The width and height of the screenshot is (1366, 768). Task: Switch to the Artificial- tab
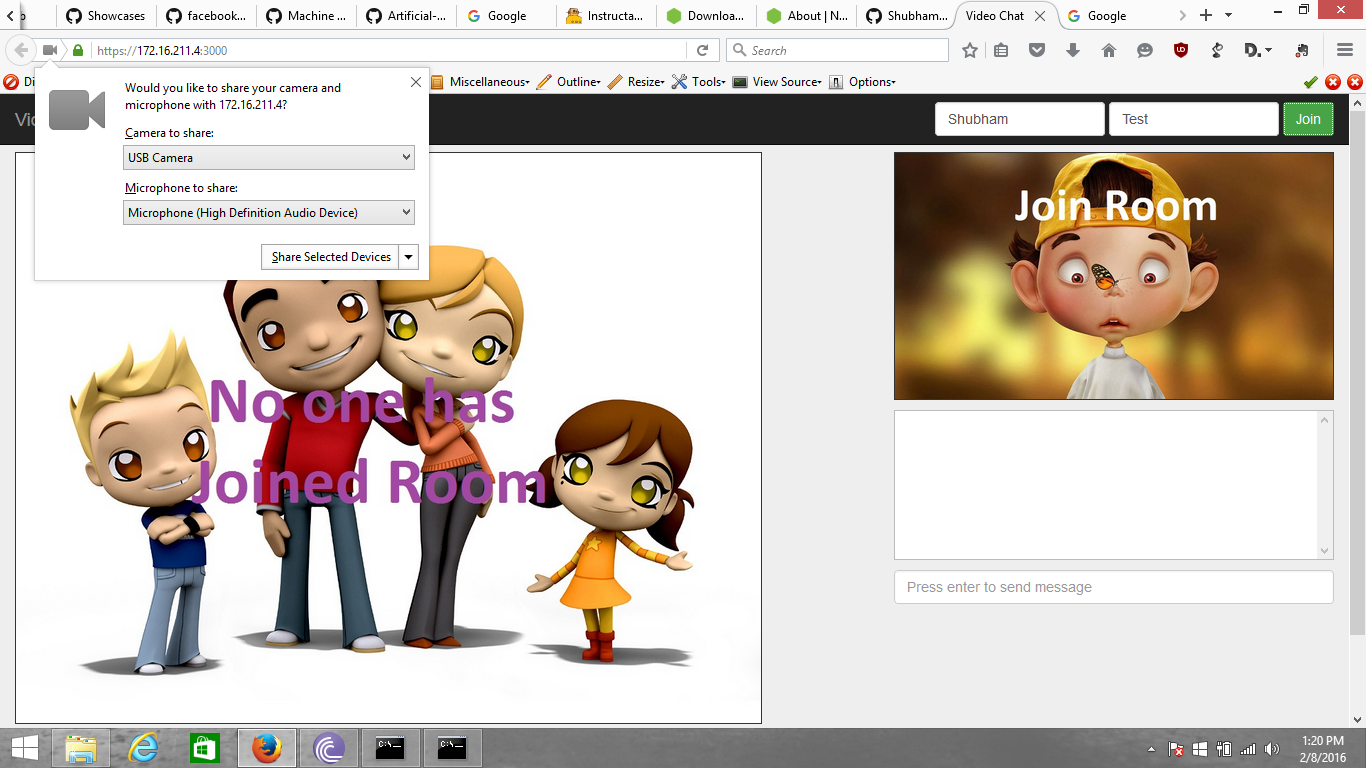coord(405,15)
